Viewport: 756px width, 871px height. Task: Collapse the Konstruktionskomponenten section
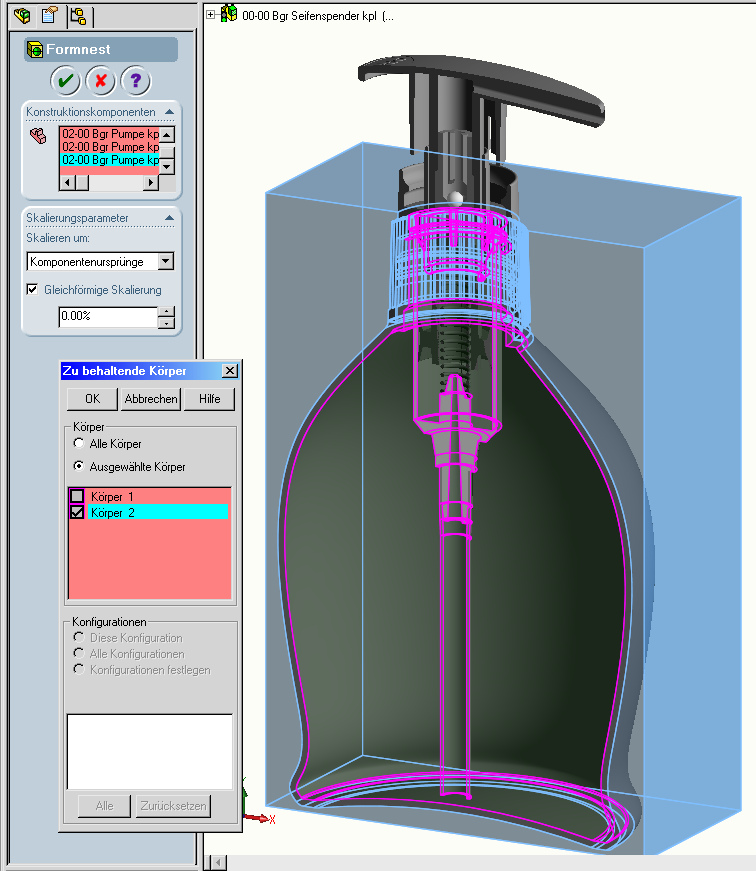click(169, 112)
